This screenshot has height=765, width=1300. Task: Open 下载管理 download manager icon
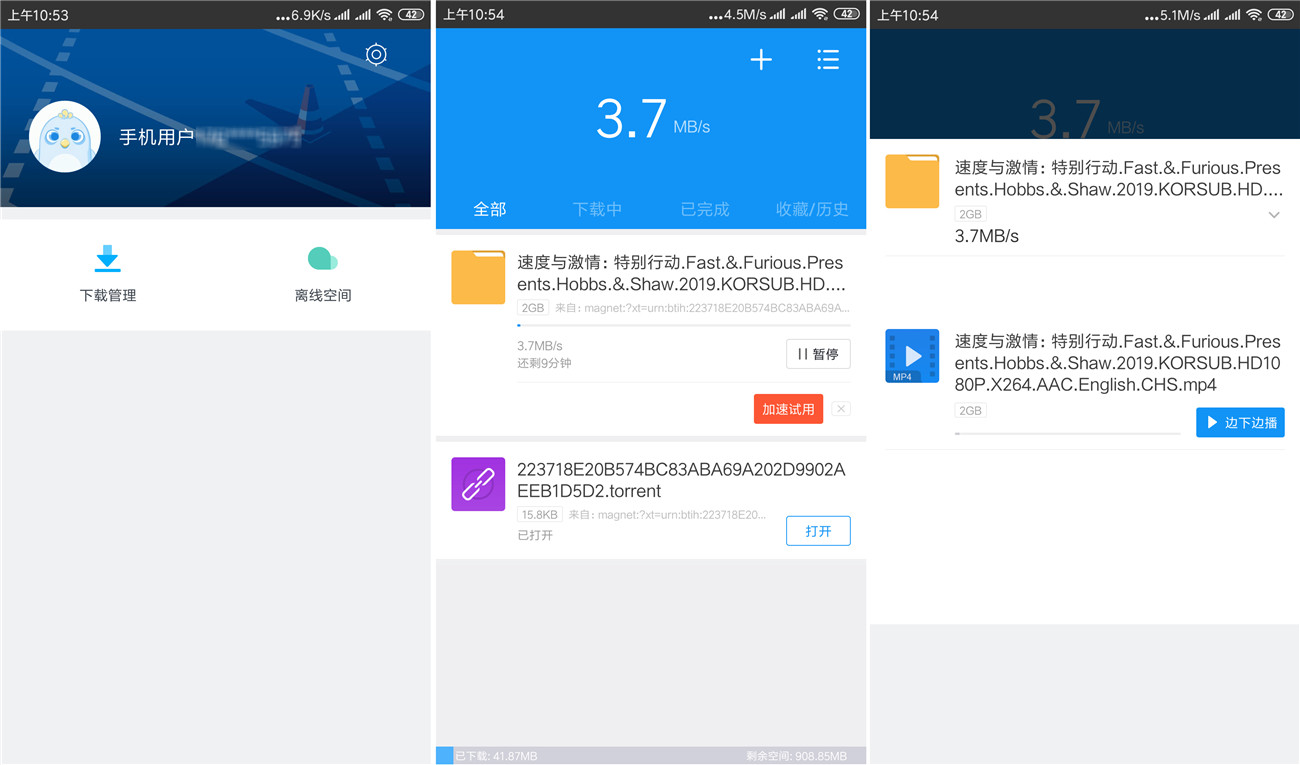[x=108, y=260]
